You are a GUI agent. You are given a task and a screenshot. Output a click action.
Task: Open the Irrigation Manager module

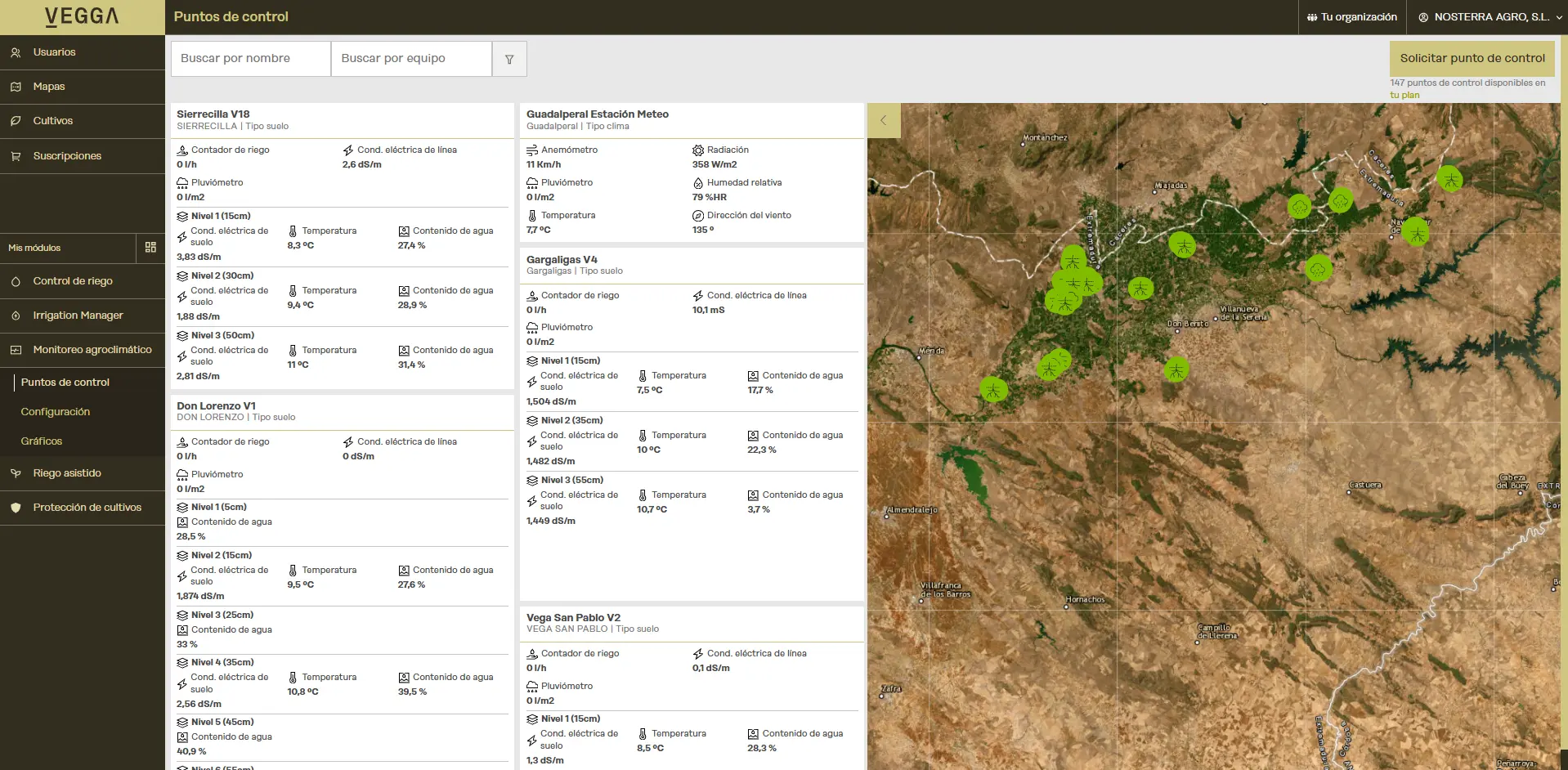click(82, 316)
